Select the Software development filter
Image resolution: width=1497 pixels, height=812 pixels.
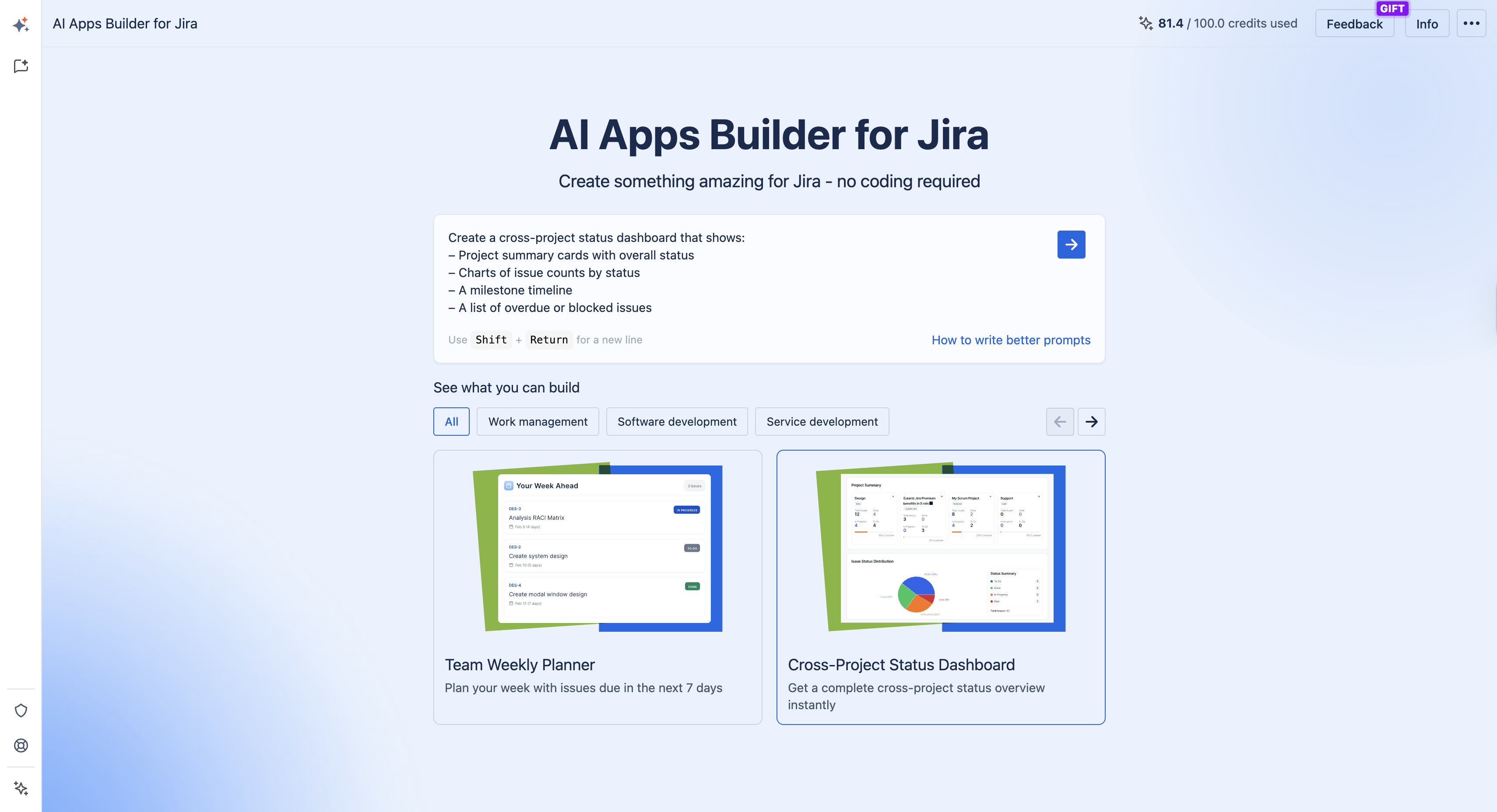coord(677,422)
